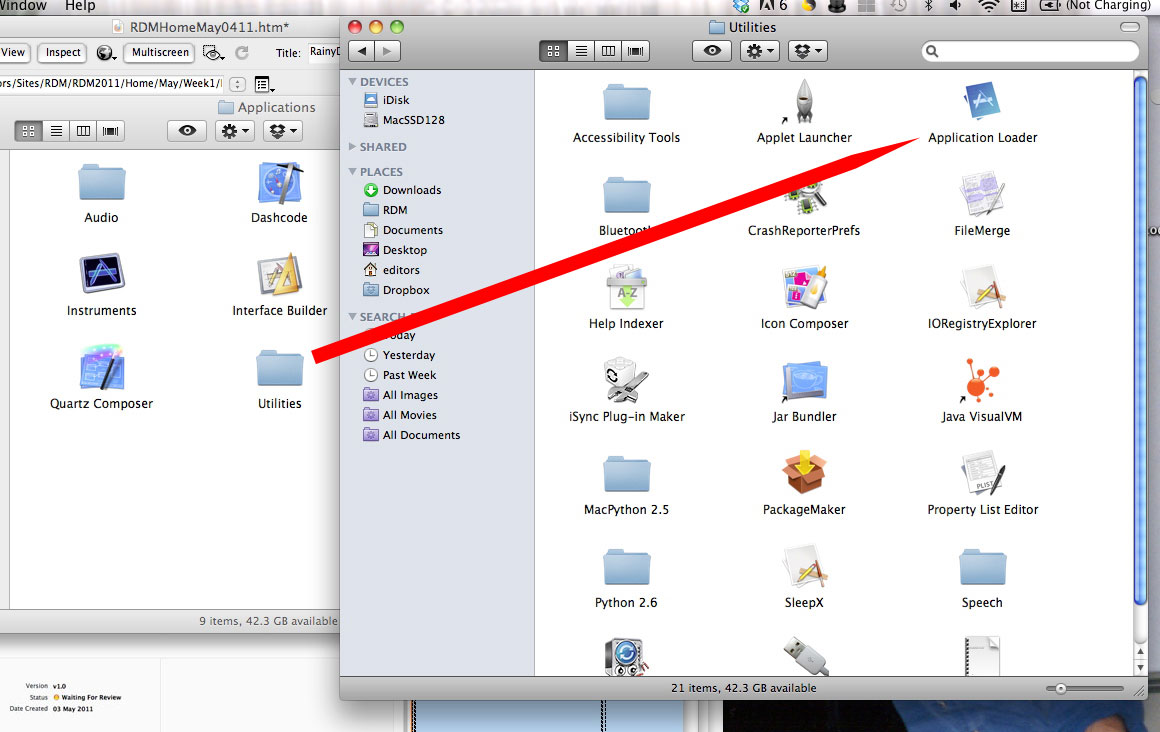
Task: Open the Property List Editor
Action: [982, 474]
